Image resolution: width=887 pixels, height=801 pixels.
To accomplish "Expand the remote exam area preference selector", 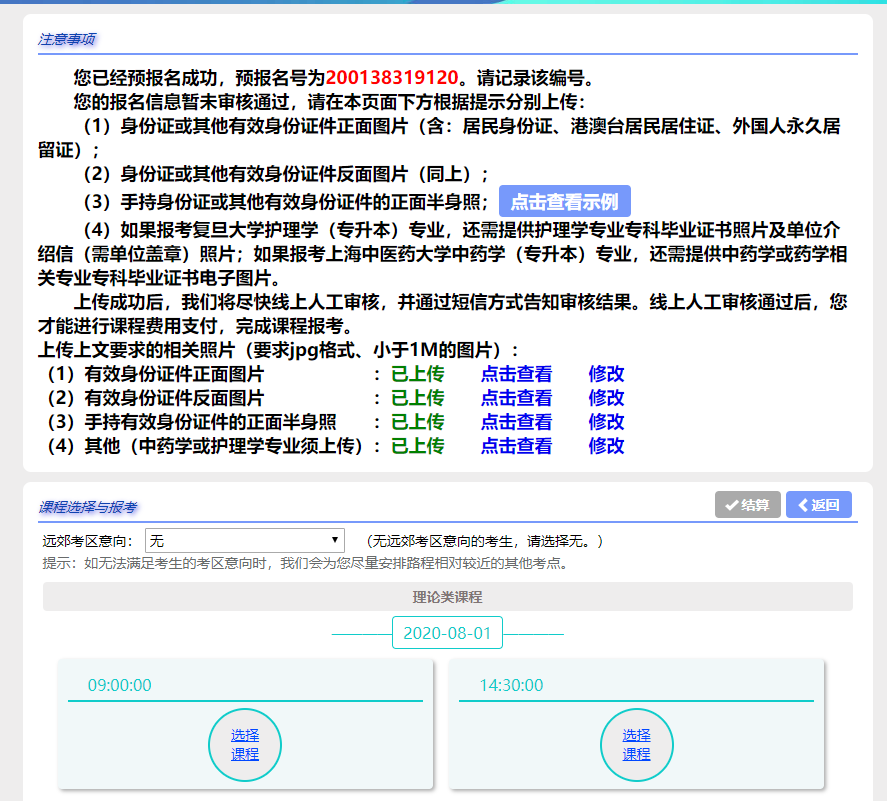I will click(243, 538).
